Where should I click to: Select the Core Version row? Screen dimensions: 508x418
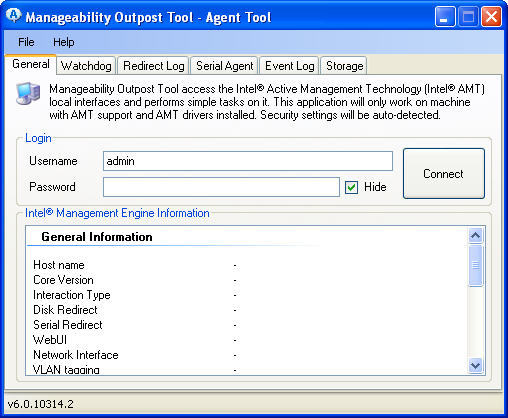pos(246,280)
